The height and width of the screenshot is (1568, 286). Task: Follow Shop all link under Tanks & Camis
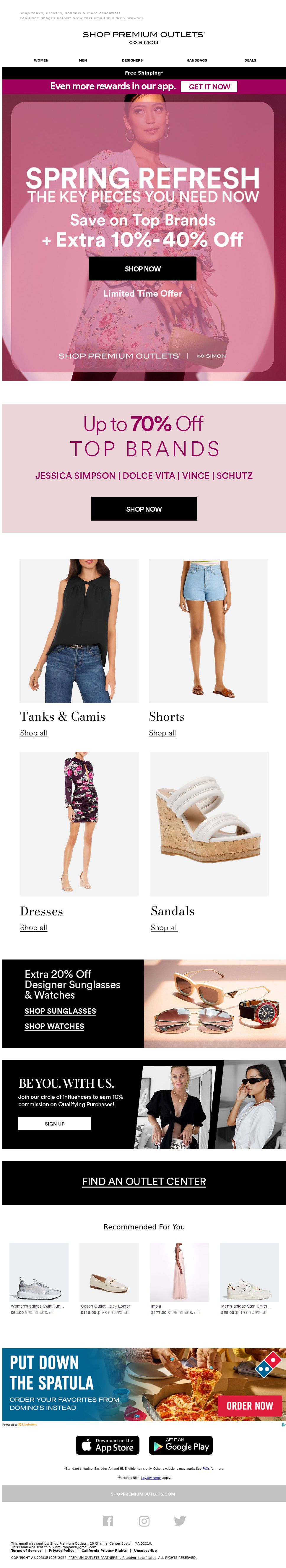tap(33, 733)
